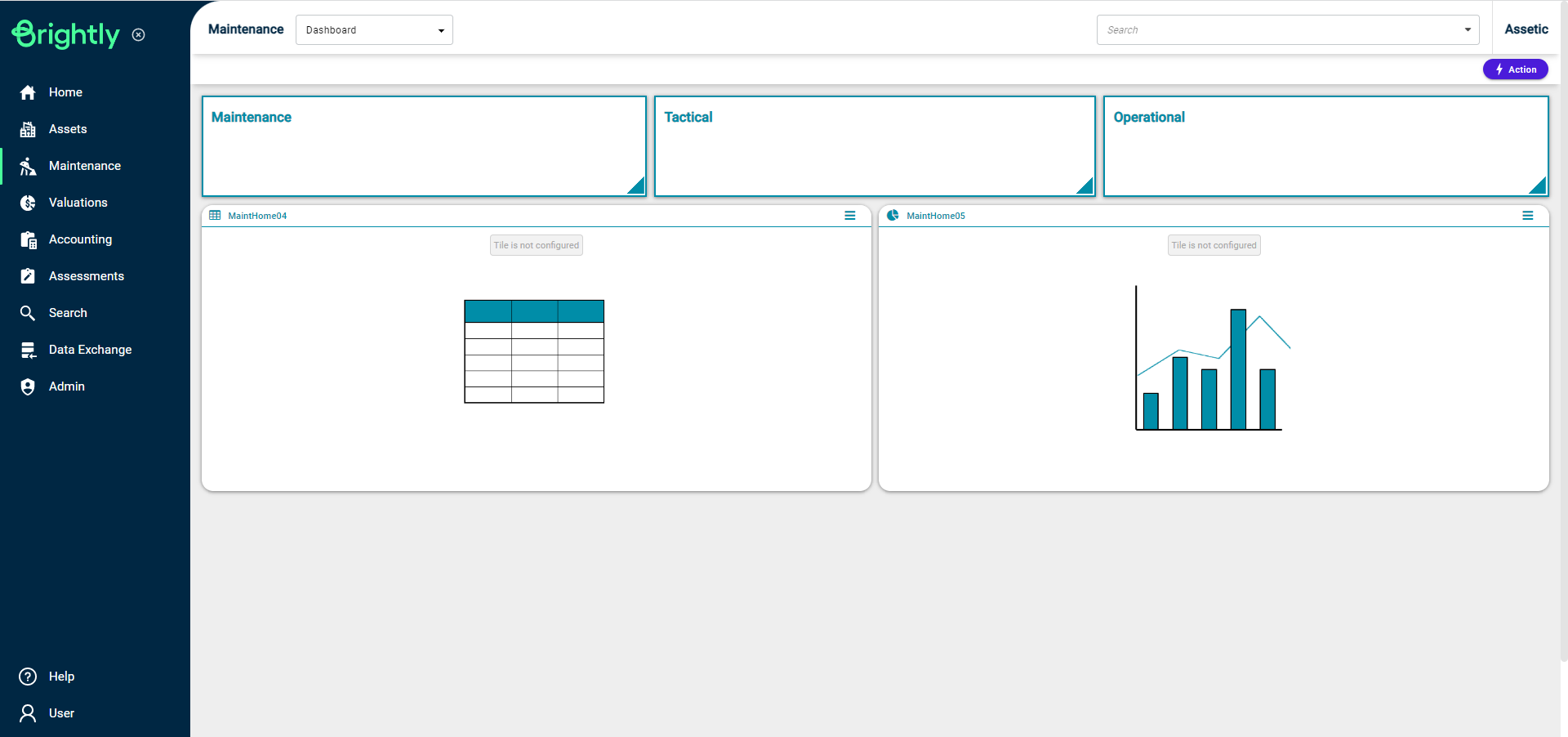Open Help at sidebar bottom
1568x737 pixels.
(61, 677)
